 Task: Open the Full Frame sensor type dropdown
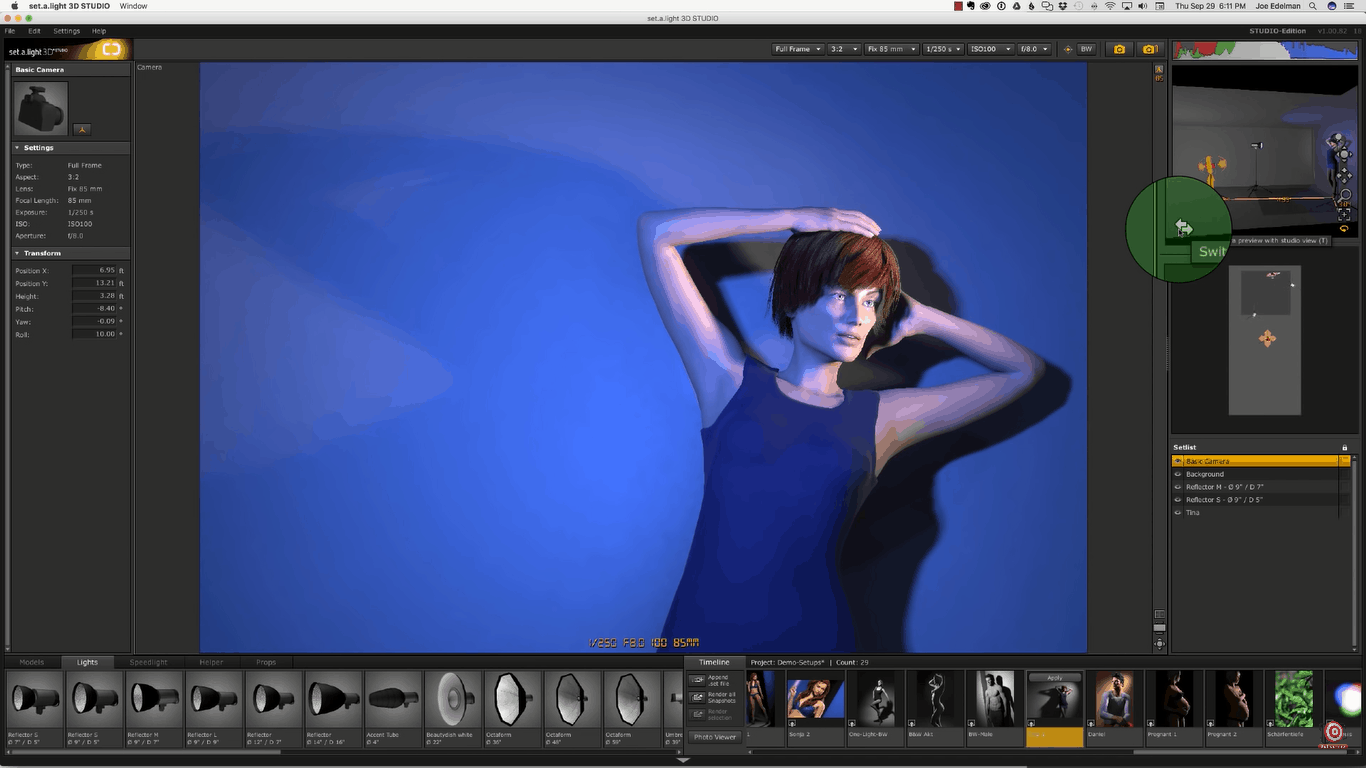point(797,48)
